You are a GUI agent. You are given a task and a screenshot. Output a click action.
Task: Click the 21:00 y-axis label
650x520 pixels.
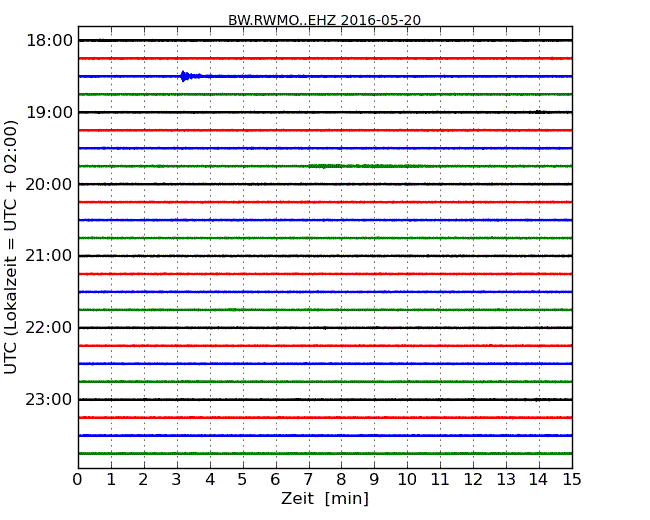point(49,256)
